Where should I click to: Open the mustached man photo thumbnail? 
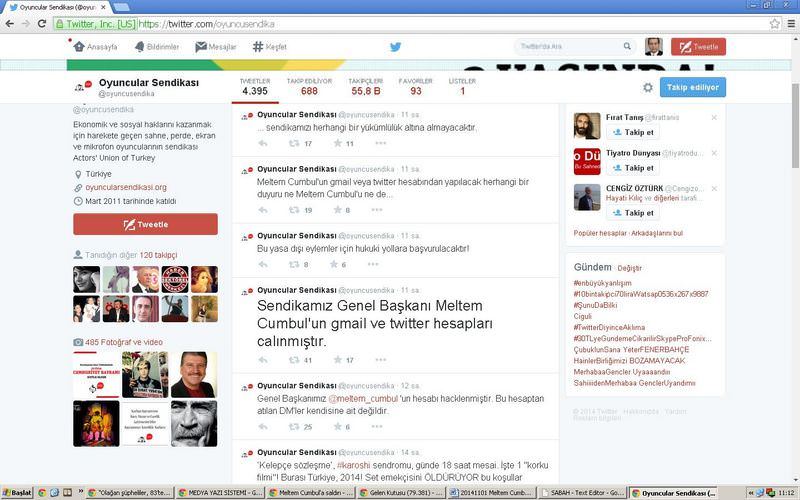point(193,374)
